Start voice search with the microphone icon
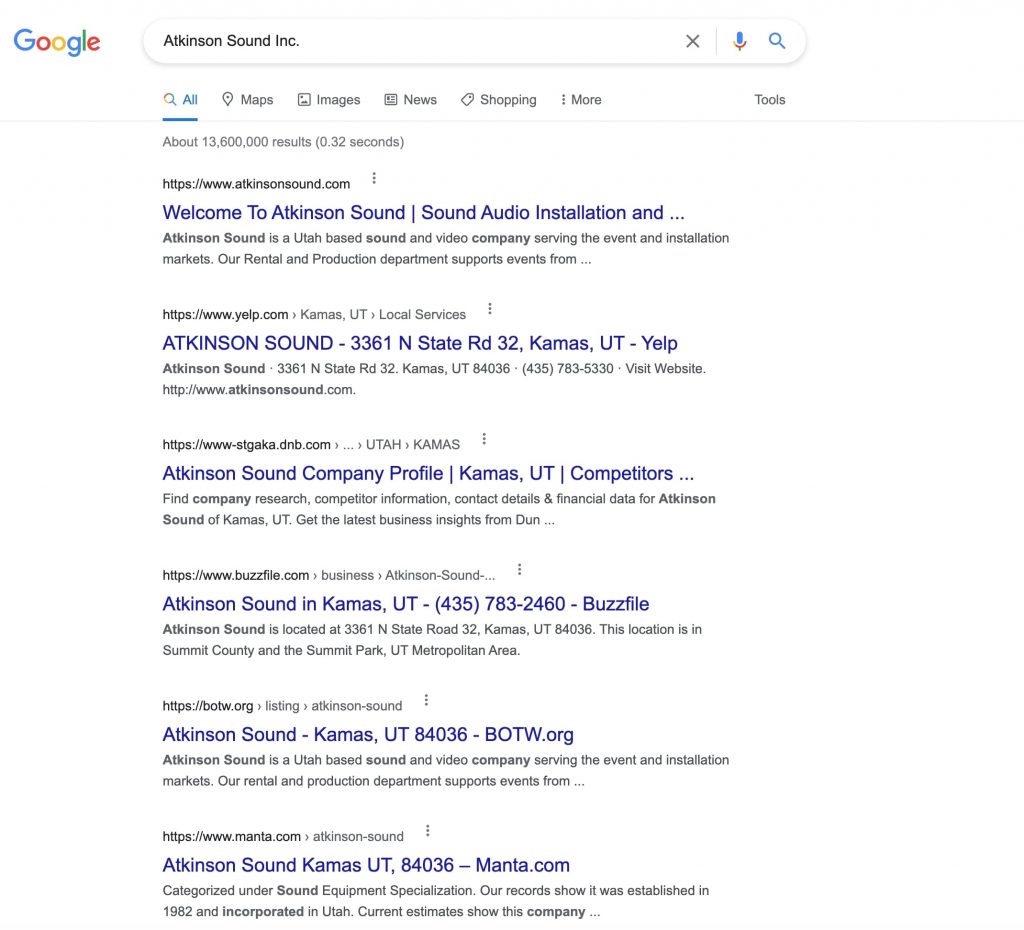Image resolution: width=1024 pixels, height=930 pixels. [x=739, y=41]
